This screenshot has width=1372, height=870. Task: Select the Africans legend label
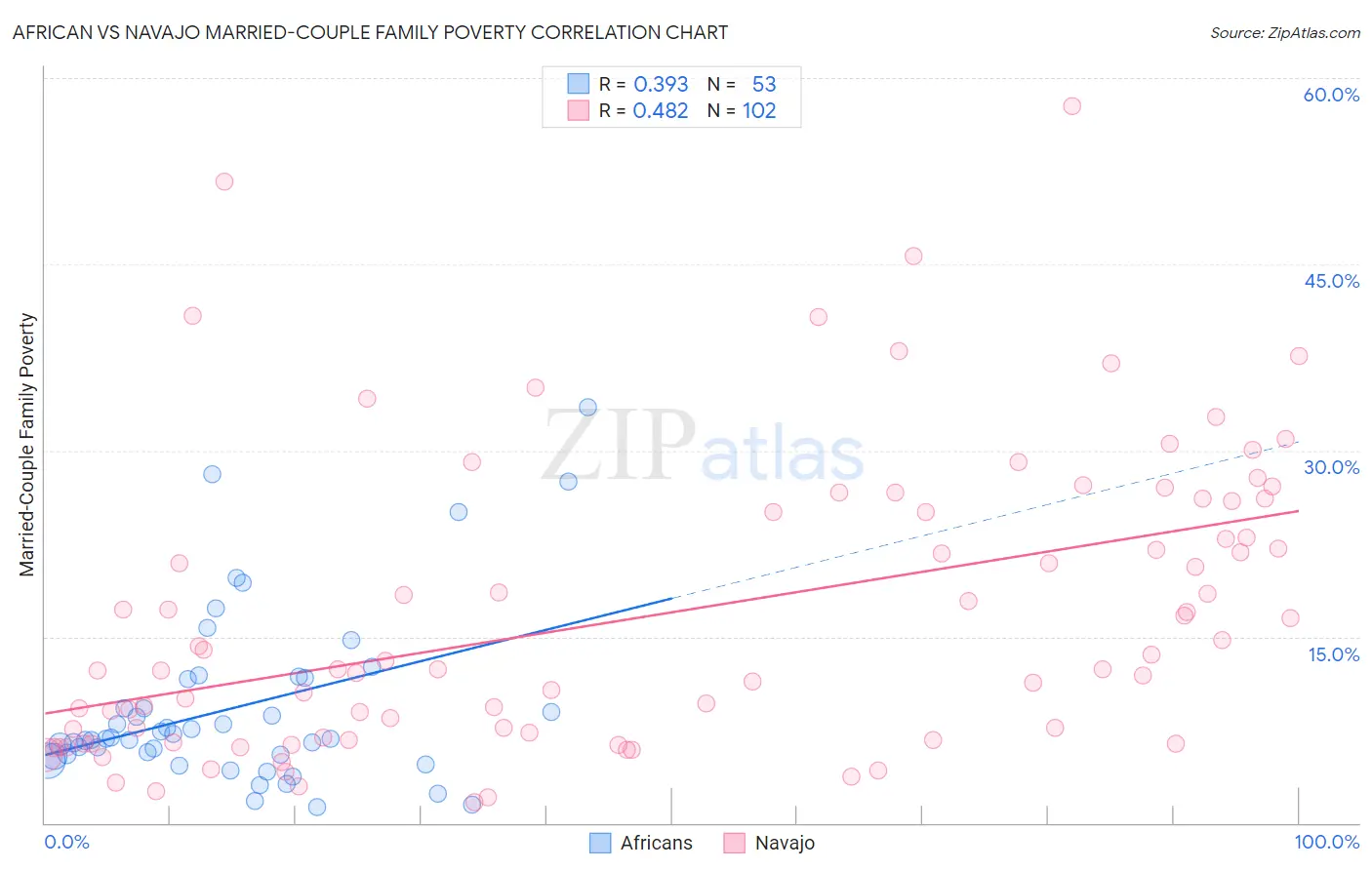point(656,843)
